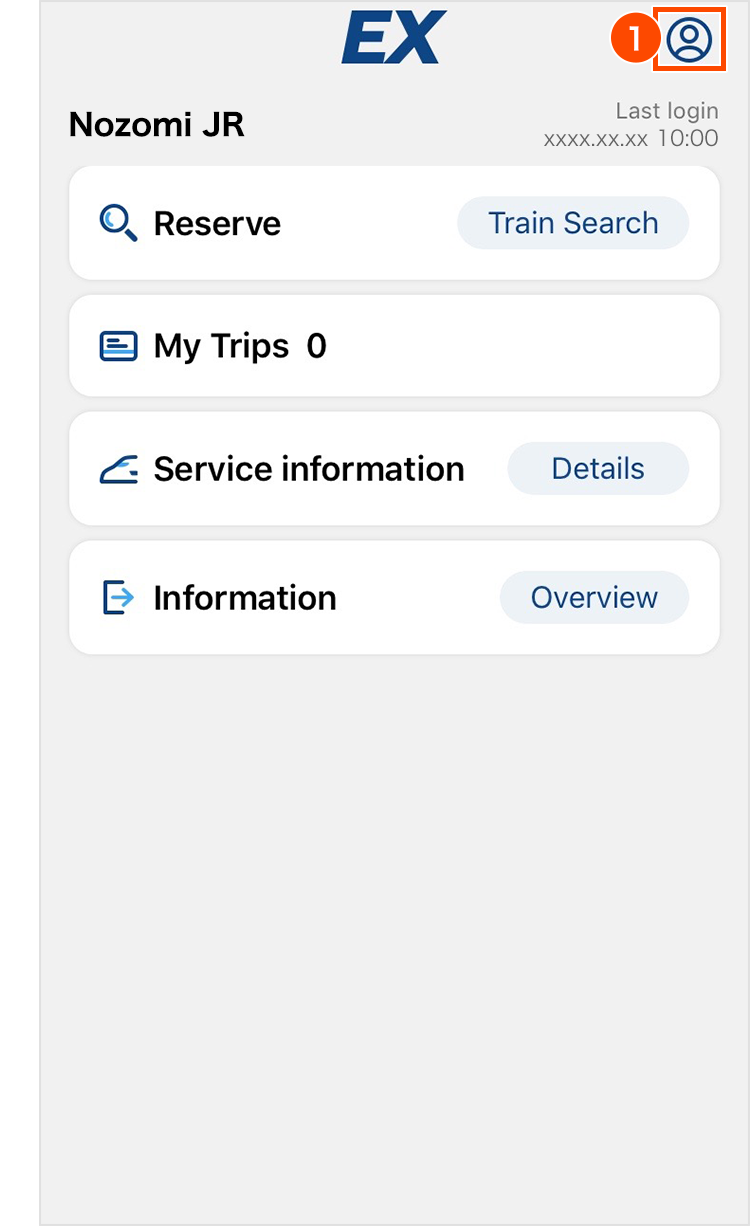Screen dimensions: 750x1226
Task: Open service information Details
Action: click(x=598, y=469)
